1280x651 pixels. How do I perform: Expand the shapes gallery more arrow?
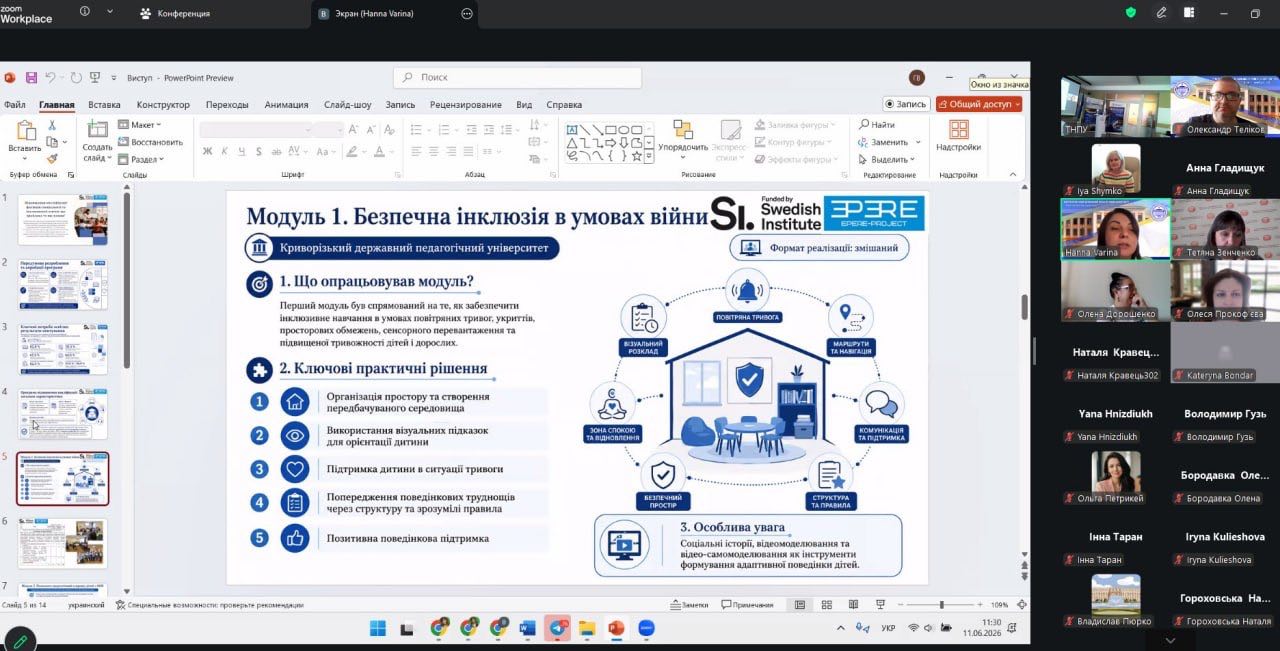point(648,157)
